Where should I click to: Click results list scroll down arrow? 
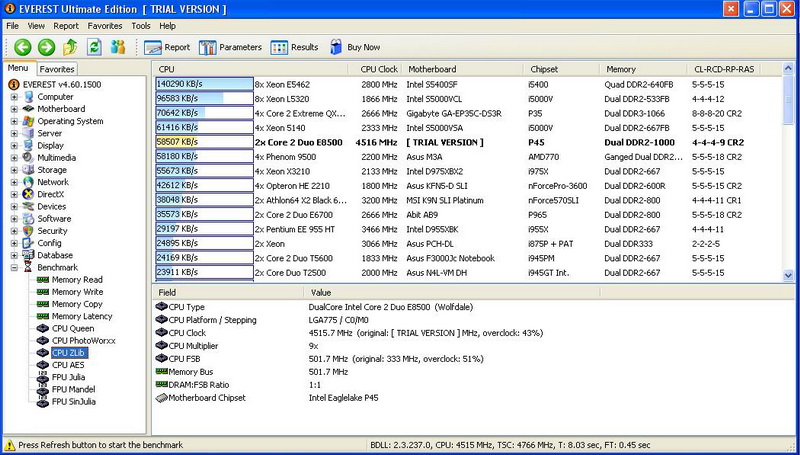tap(788, 276)
